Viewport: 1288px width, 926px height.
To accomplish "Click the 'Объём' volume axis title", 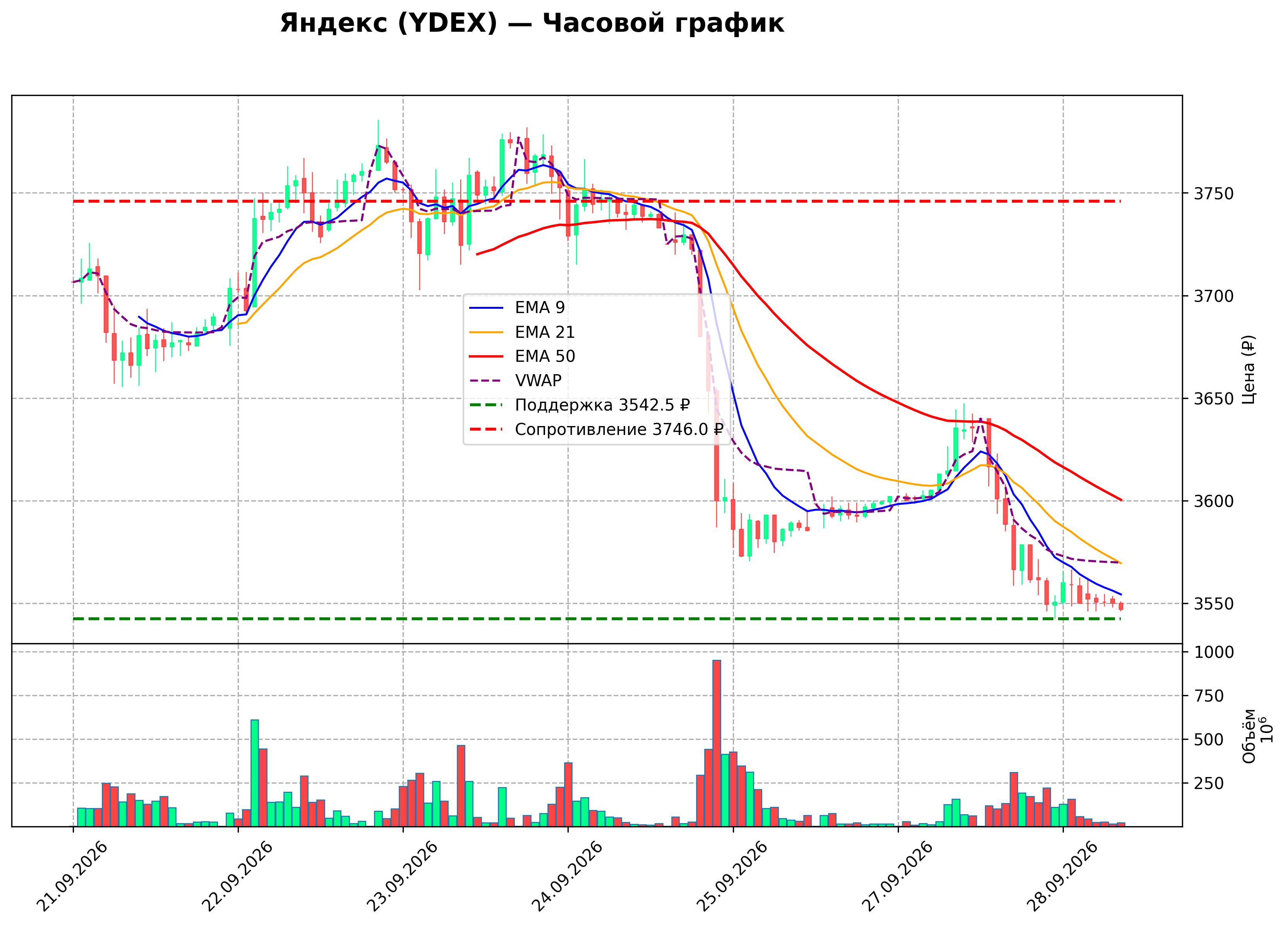I will point(1249,736).
